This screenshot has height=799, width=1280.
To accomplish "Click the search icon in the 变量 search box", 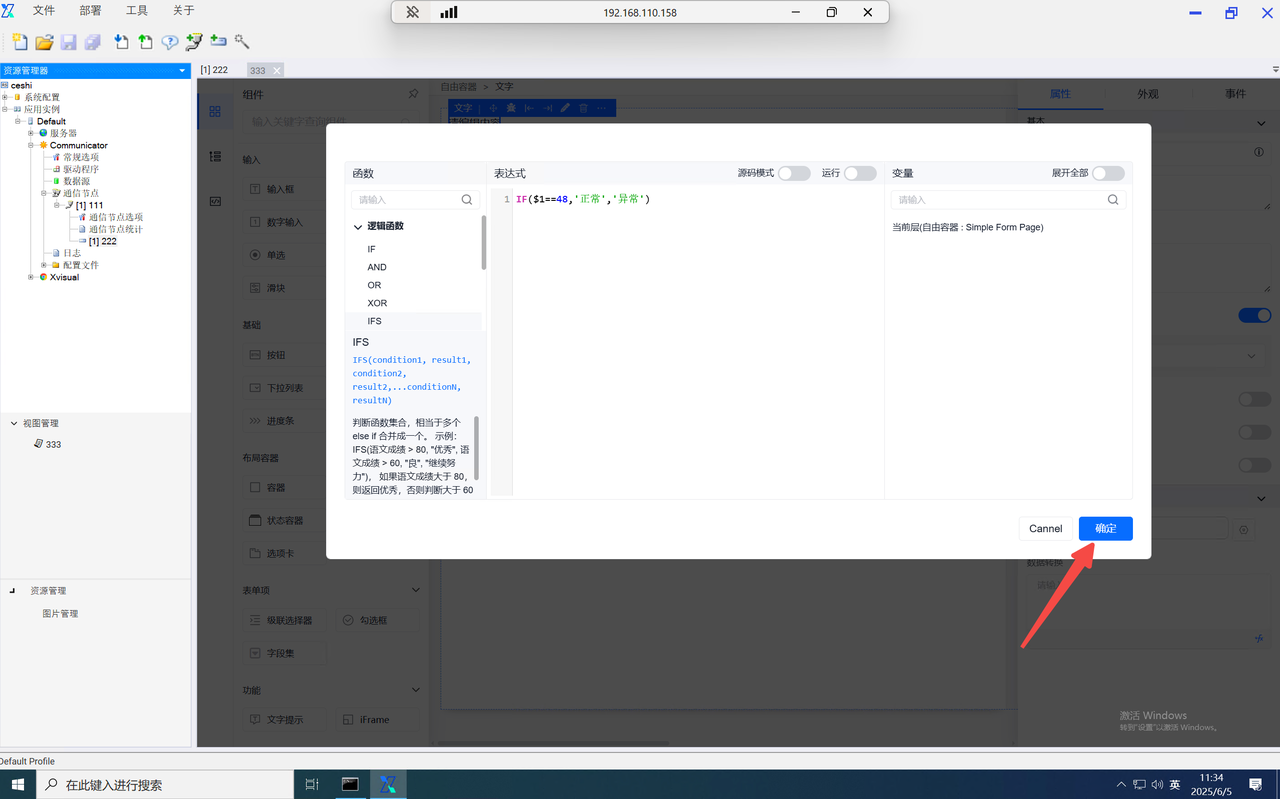I will click(1113, 200).
